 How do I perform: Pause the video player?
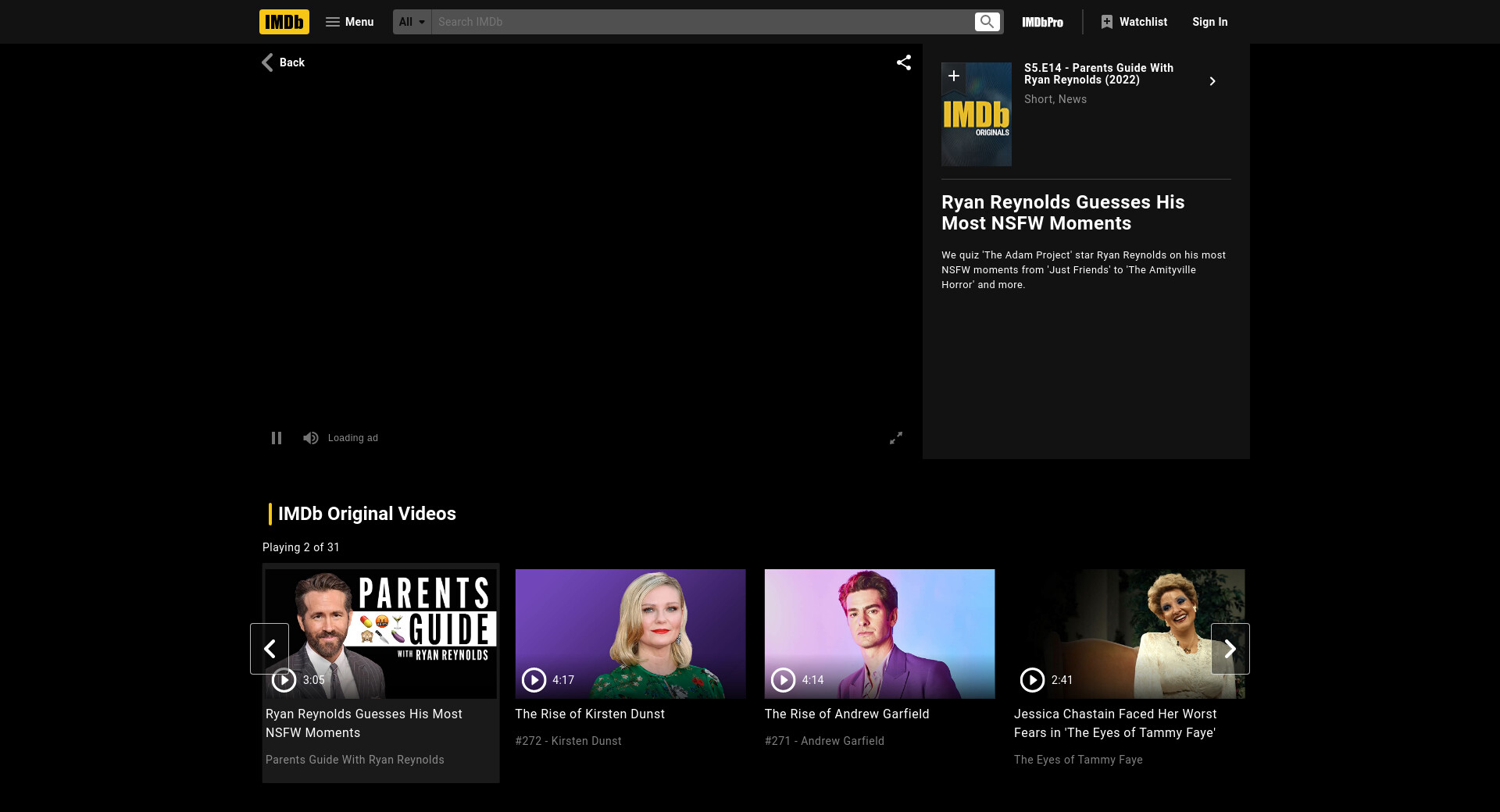pyautogui.click(x=276, y=438)
